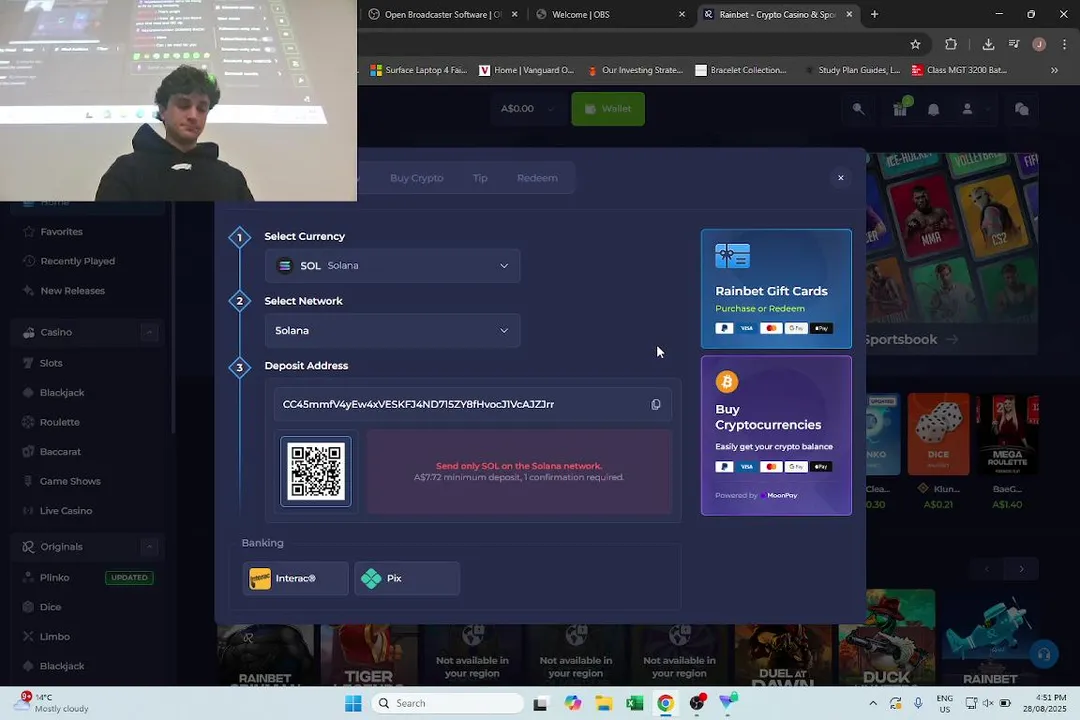The image size is (1080, 720).
Task: Open the Select Currency SOL dropdown
Action: pyautogui.click(x=393, y=266)
